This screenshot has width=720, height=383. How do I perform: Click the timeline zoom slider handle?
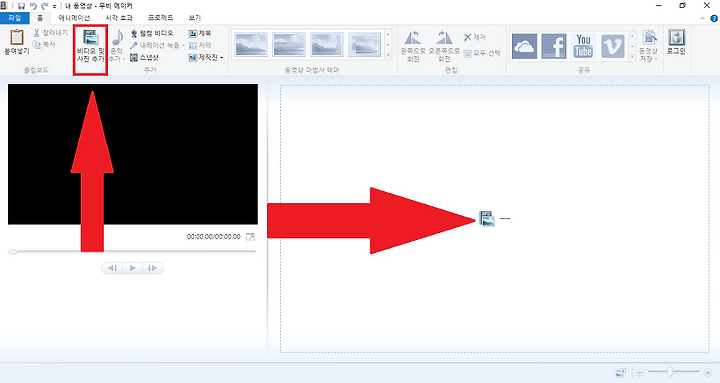[670, 372]
